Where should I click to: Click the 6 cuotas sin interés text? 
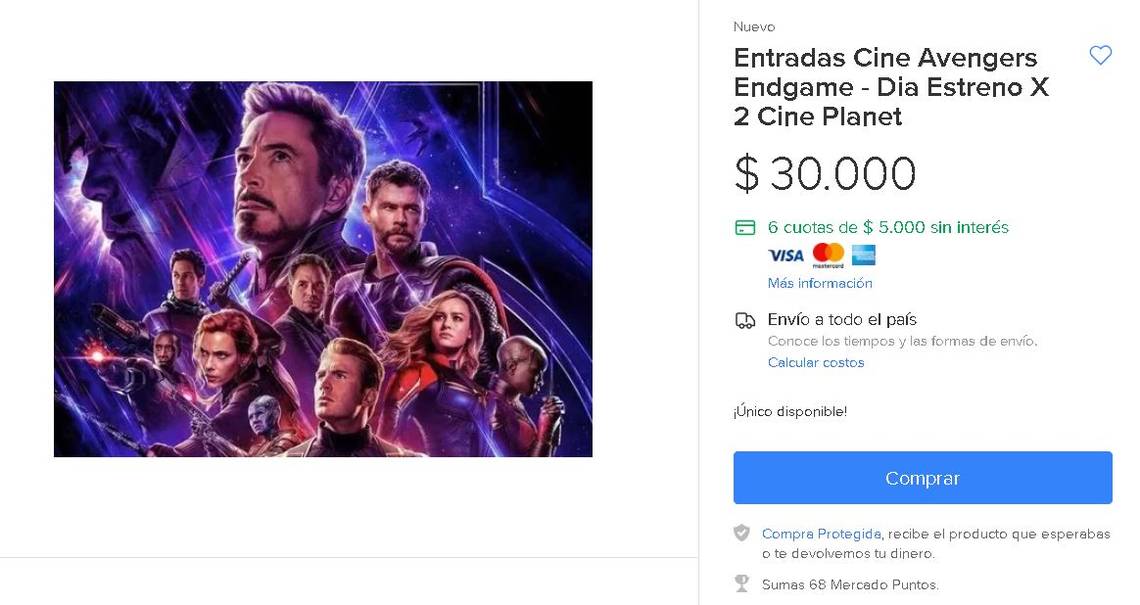[x=888, y=227]
